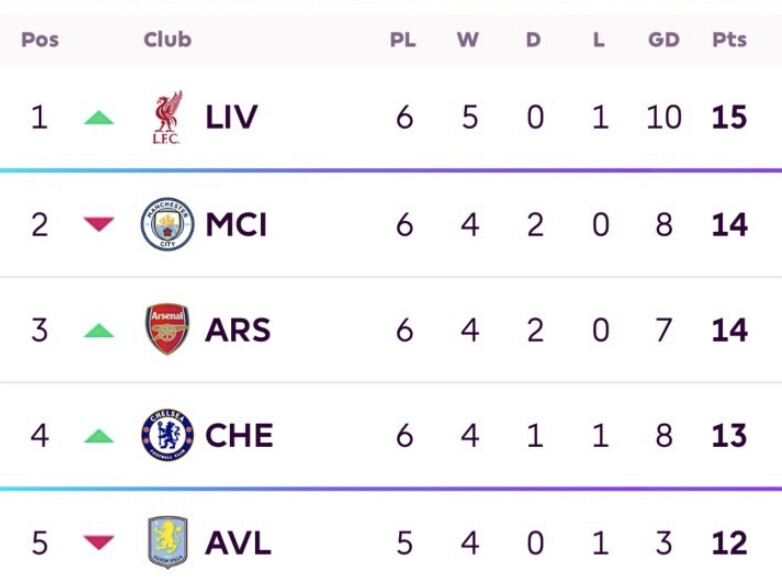Select the Arsenal crest icon
This screenshot has height=578, width=782.
(x=167, y=329)
